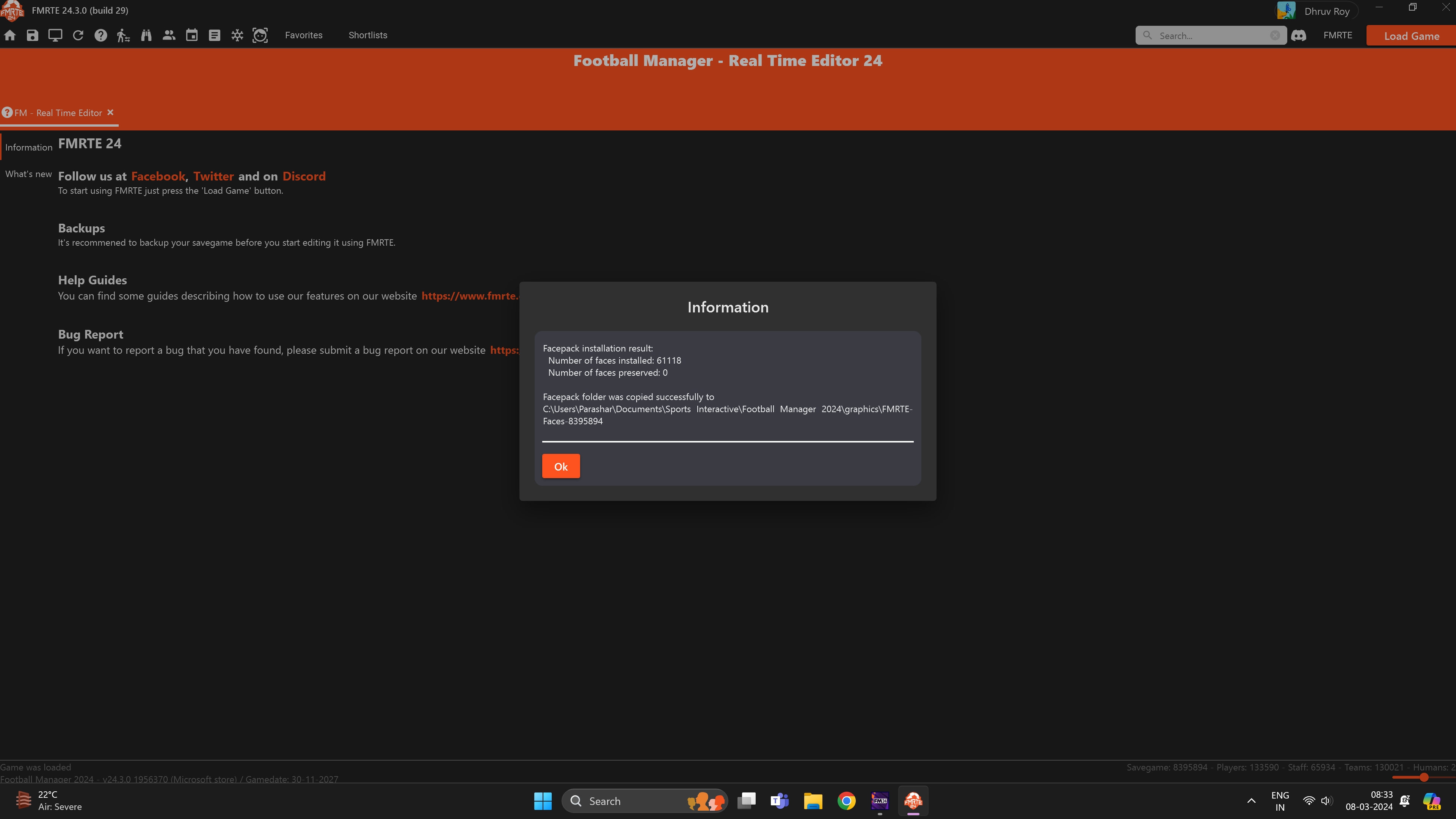The width and height of the screenshot is (1456, 819).
Task: Go to the Home icon in the toolbar
Action: pos(9,35)
